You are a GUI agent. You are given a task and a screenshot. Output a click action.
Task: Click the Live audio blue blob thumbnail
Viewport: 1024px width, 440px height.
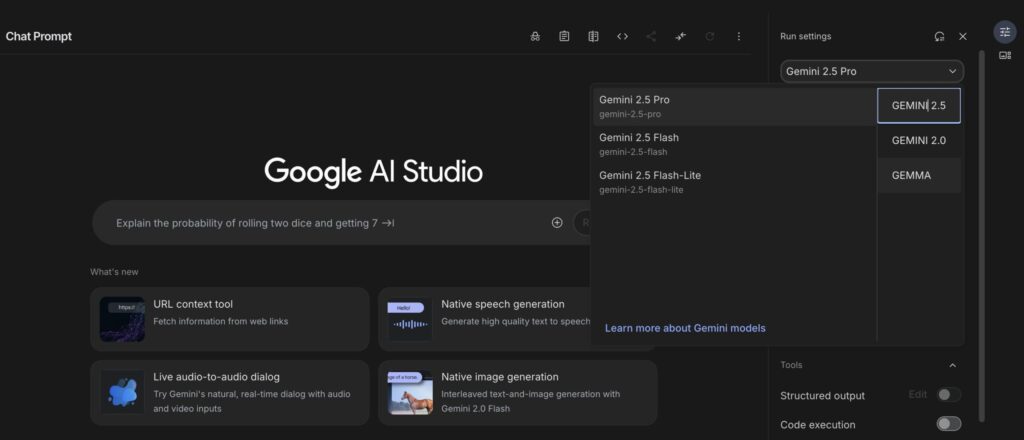[122, 392]
